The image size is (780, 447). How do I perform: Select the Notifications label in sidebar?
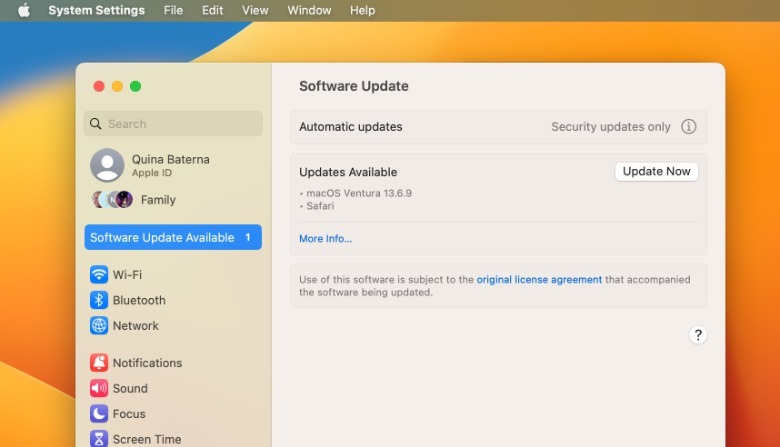[147, 362]
